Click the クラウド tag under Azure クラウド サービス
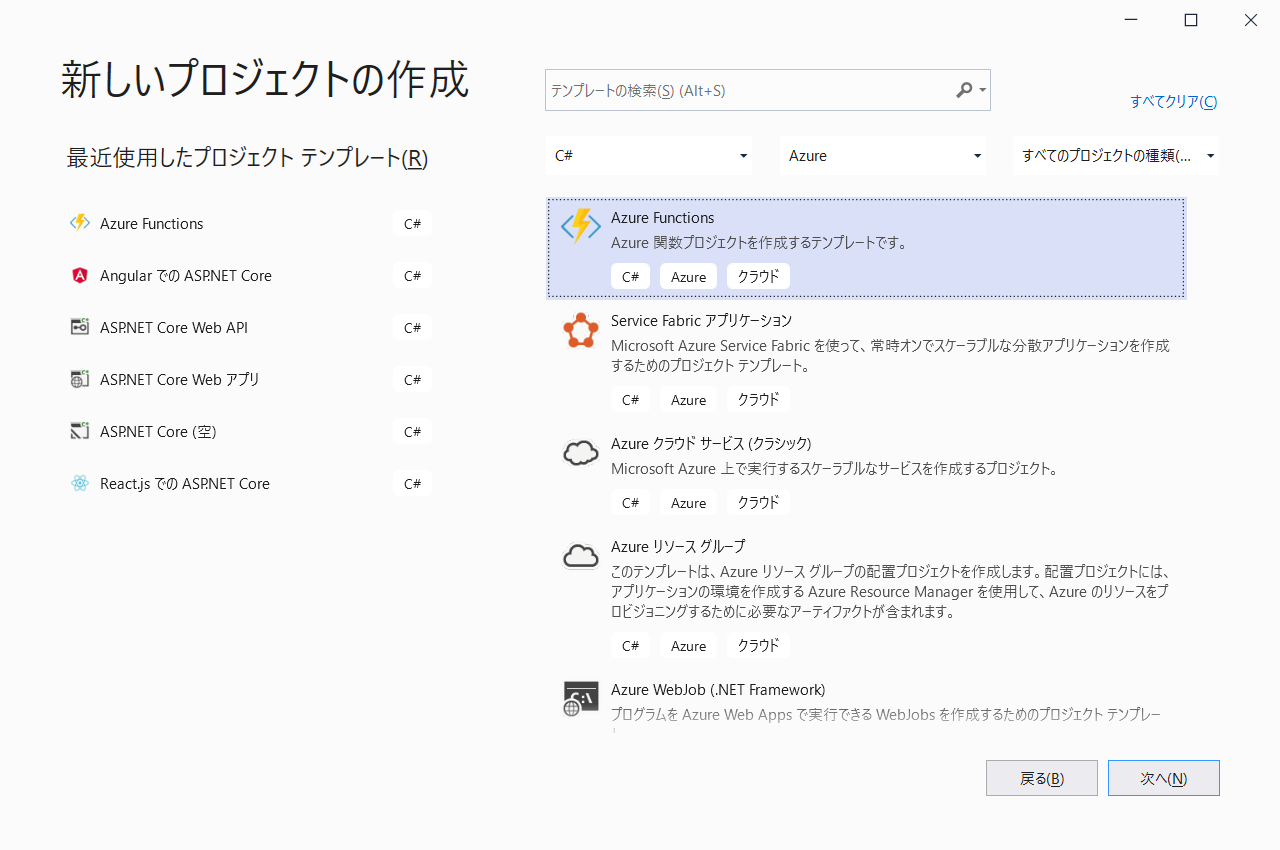This screenshot has width=1280, height=850. [758, 503]
